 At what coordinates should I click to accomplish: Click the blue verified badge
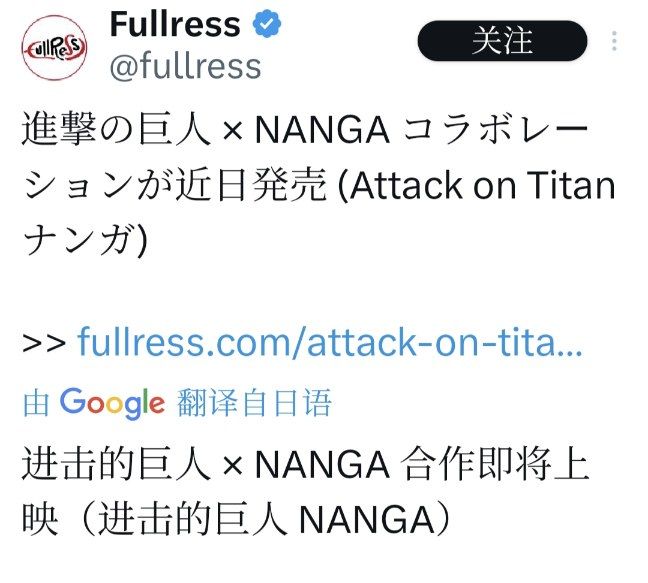pos(266,25)
